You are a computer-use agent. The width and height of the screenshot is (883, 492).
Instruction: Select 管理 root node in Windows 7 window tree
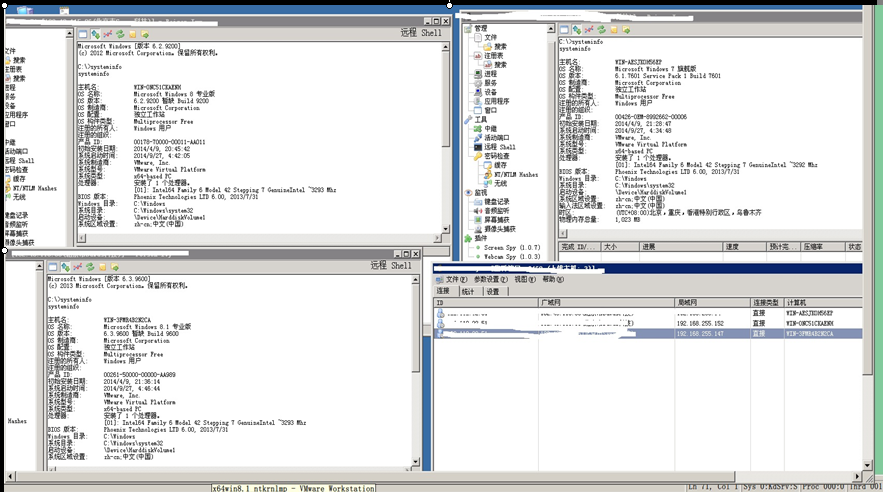tap(480, 28)
